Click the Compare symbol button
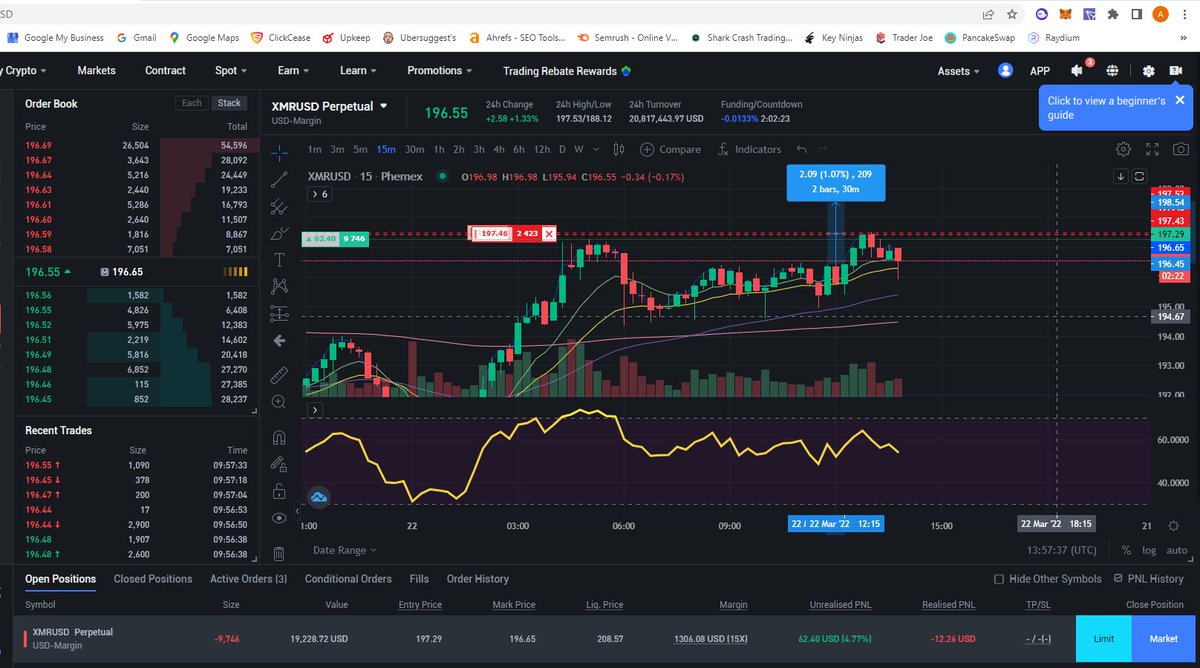This screenshot has width=1200, height=668. (x=671, y=149)
